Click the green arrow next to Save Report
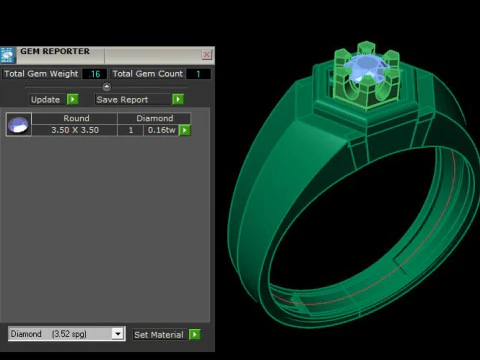Screen dimensions: 480x360 [x=178, y=99]
